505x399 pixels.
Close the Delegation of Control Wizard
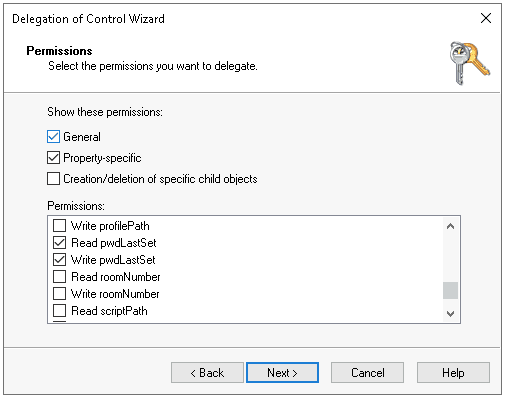[x=486, y=18]
